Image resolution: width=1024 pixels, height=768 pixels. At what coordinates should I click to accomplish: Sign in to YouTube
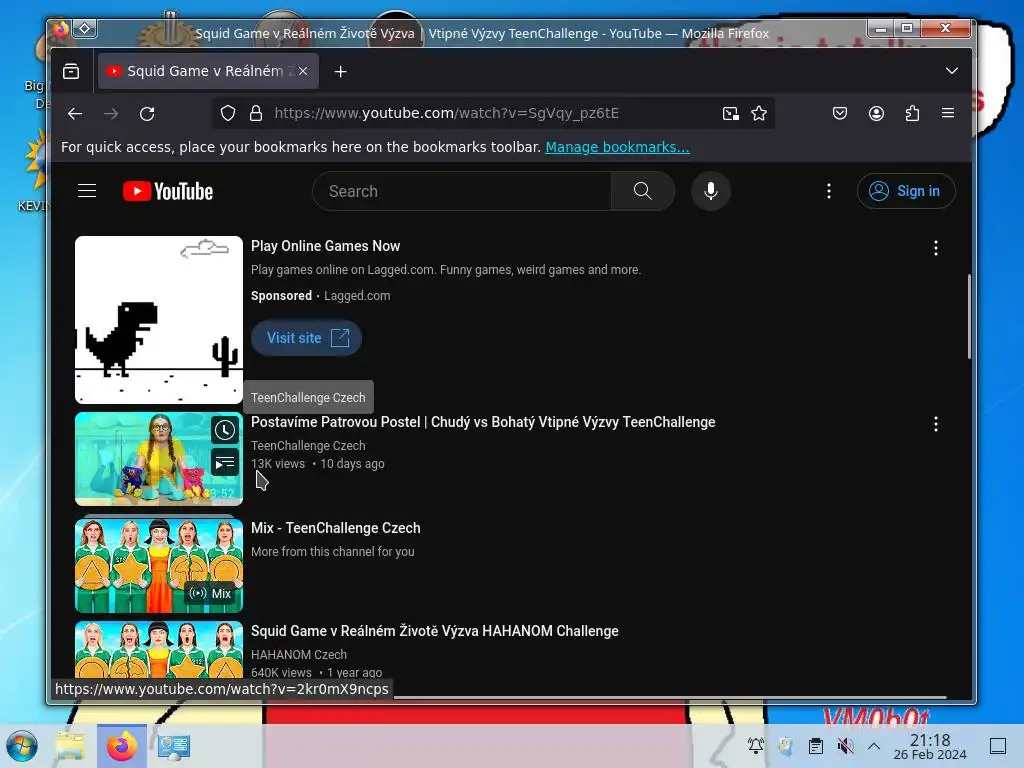tap(906, 191)
